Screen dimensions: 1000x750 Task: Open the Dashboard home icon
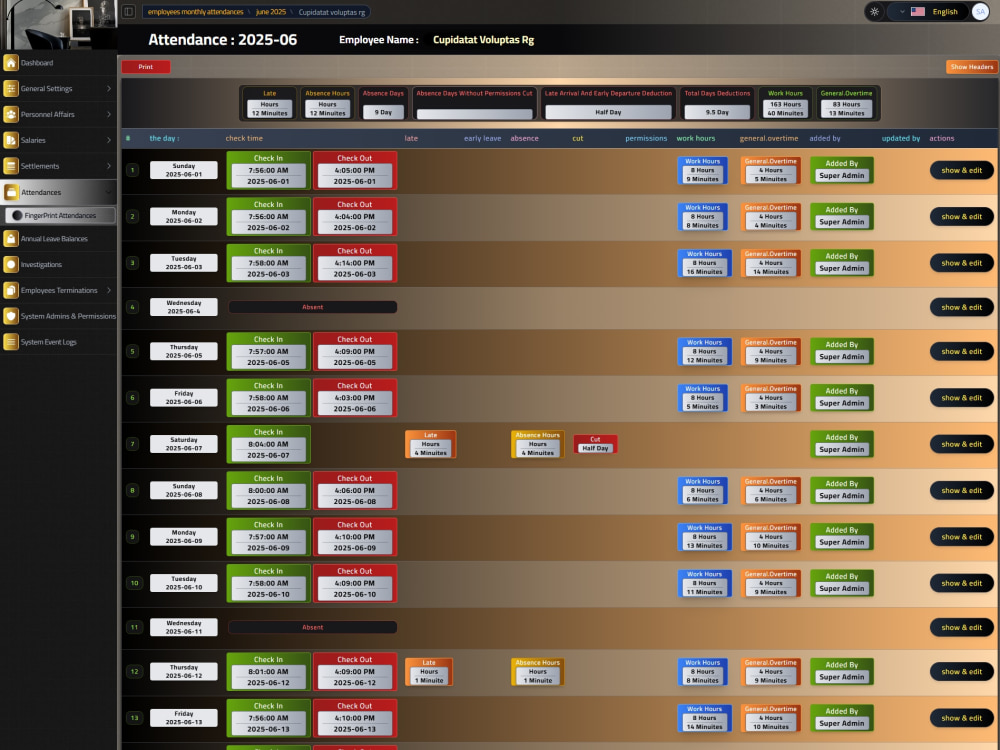(x=11, y=62)
